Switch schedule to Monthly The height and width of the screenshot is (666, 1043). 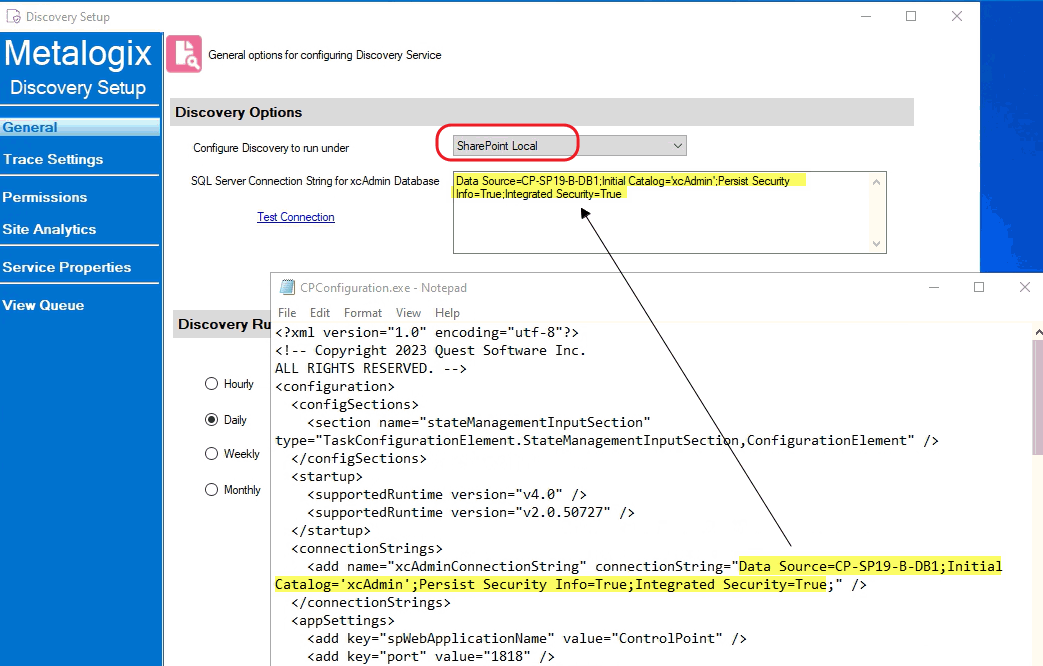click(211, 490)
